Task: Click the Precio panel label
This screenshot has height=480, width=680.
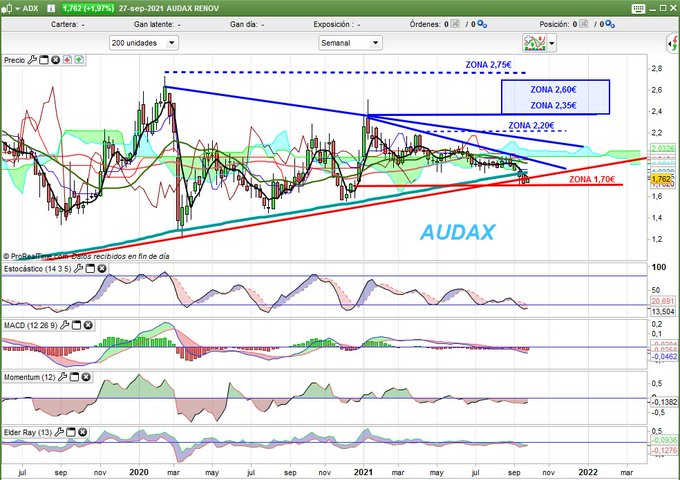Action: tap(15, 60)
